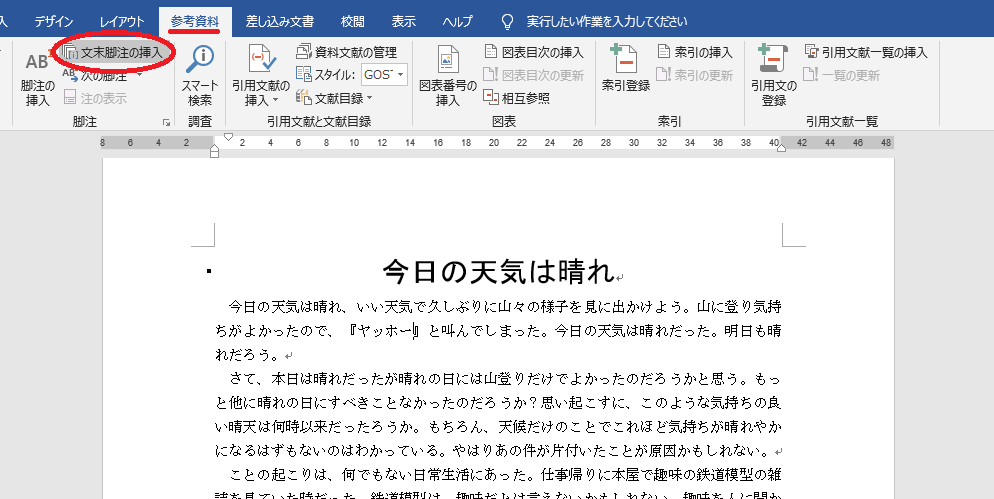Open the ヘルプ tab
994x499 pixels.
(x=458, y=22)
